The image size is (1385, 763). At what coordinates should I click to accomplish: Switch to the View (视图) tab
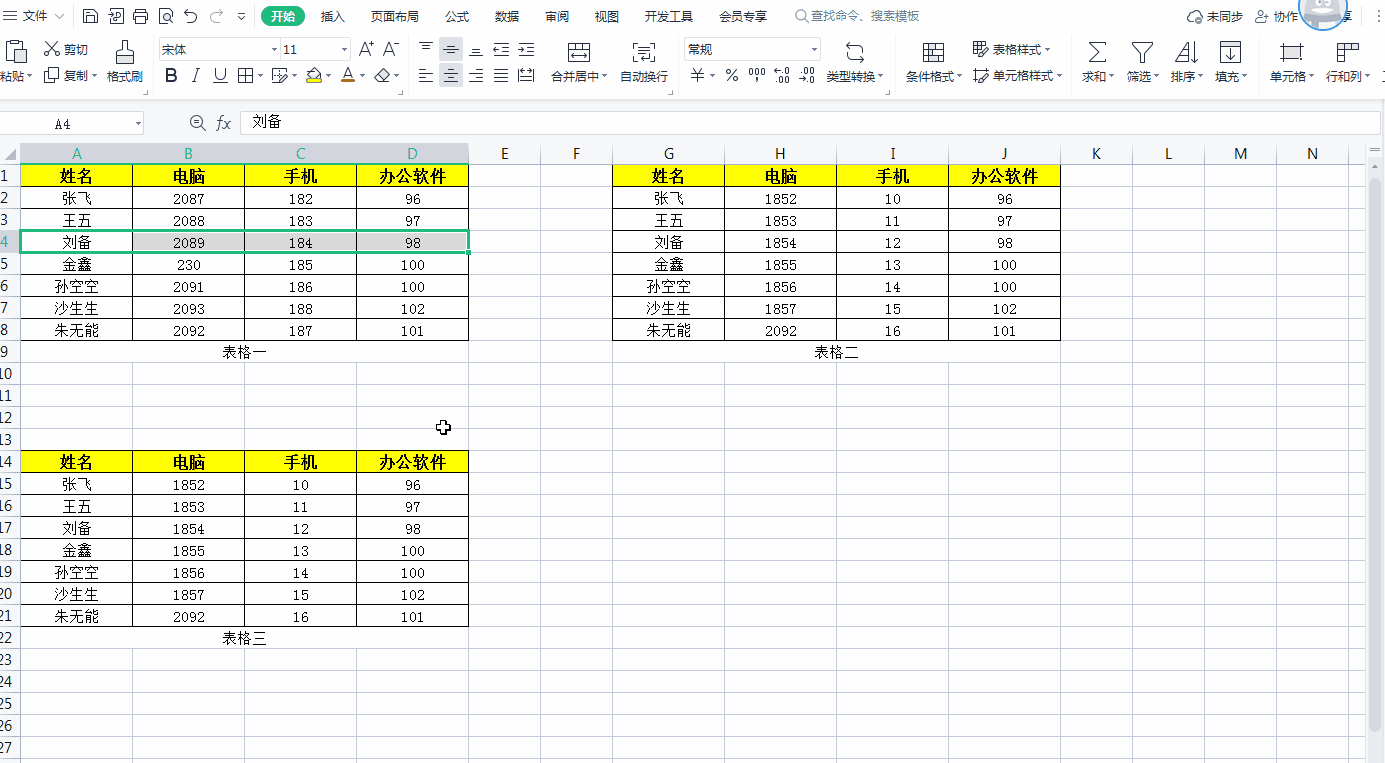[x=606, y=16]
